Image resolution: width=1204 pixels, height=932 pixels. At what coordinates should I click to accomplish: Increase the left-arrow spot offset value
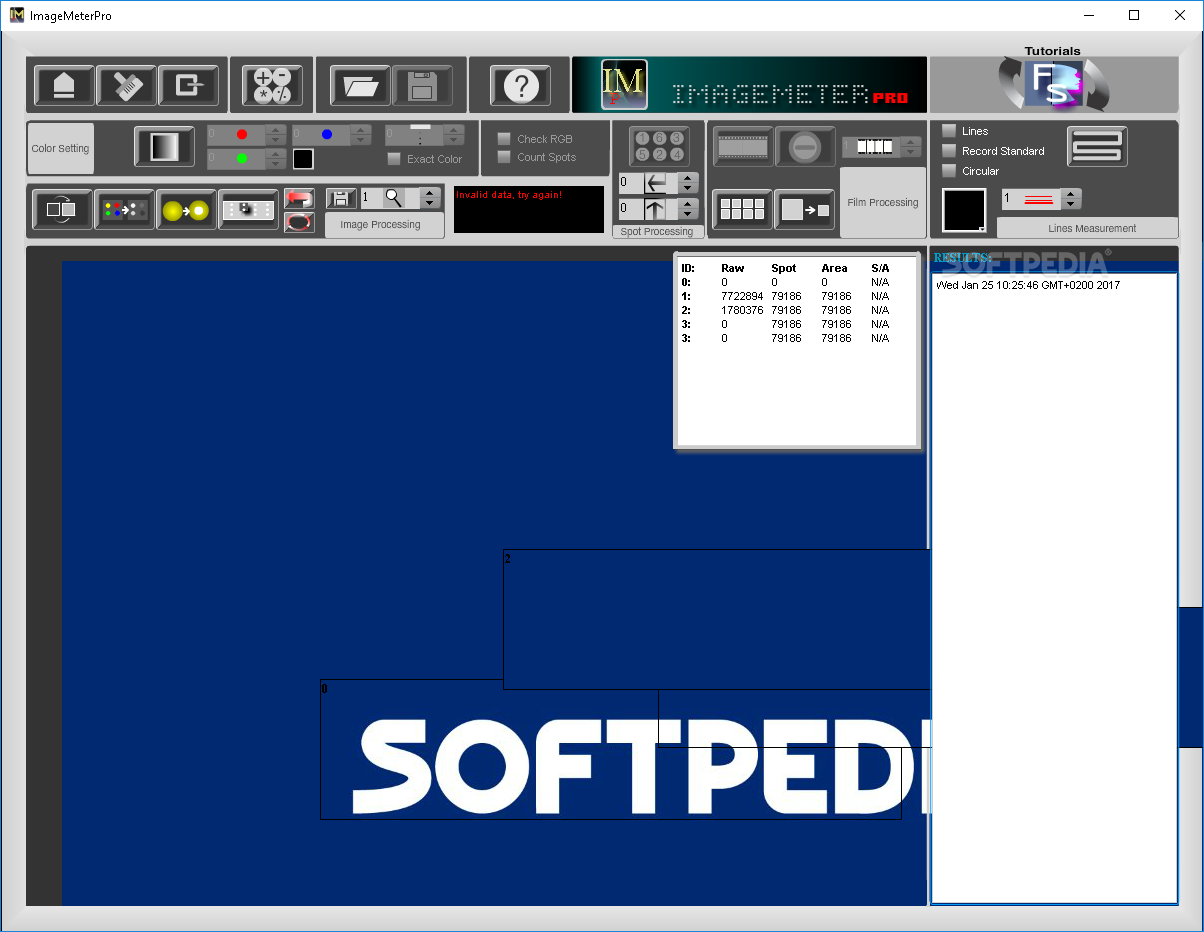688,178
